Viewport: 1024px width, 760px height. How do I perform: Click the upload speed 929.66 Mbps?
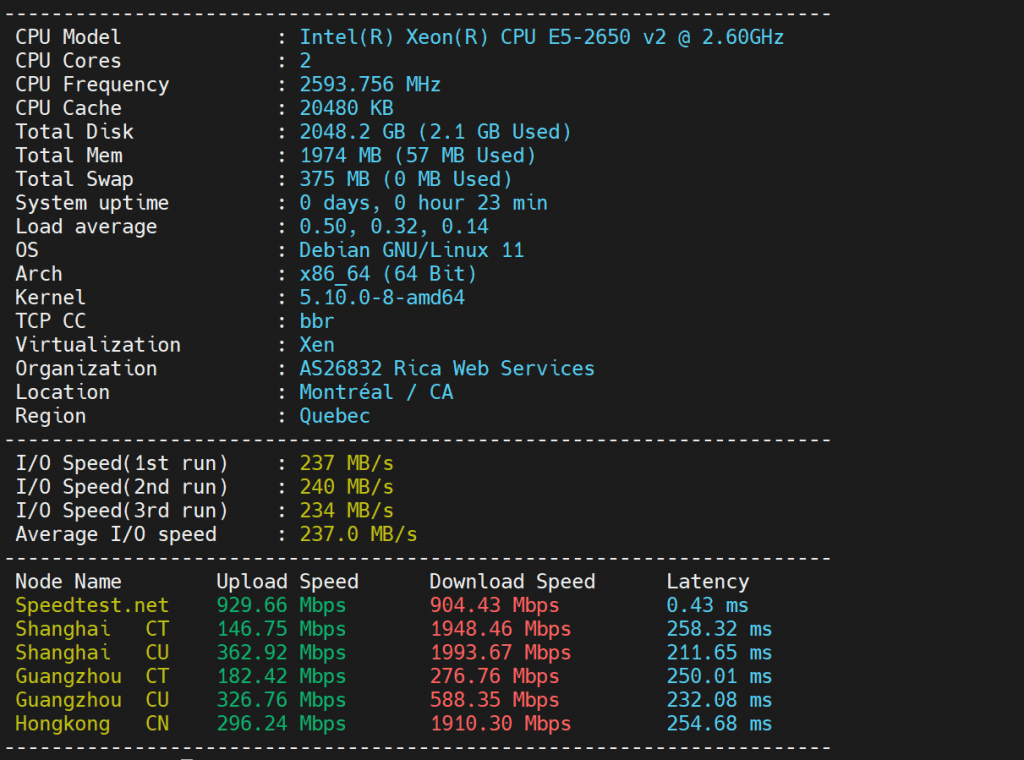coord(281,605)
